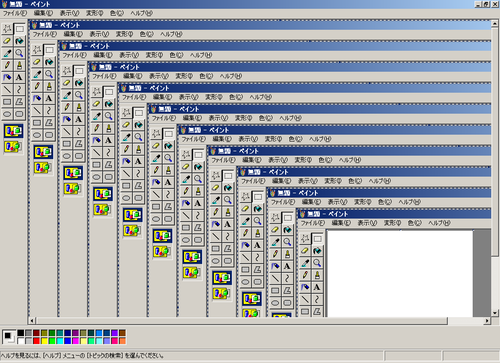Choose the Eraser tool in the outer toolbox
500x363 pixels.
[7, 41]
